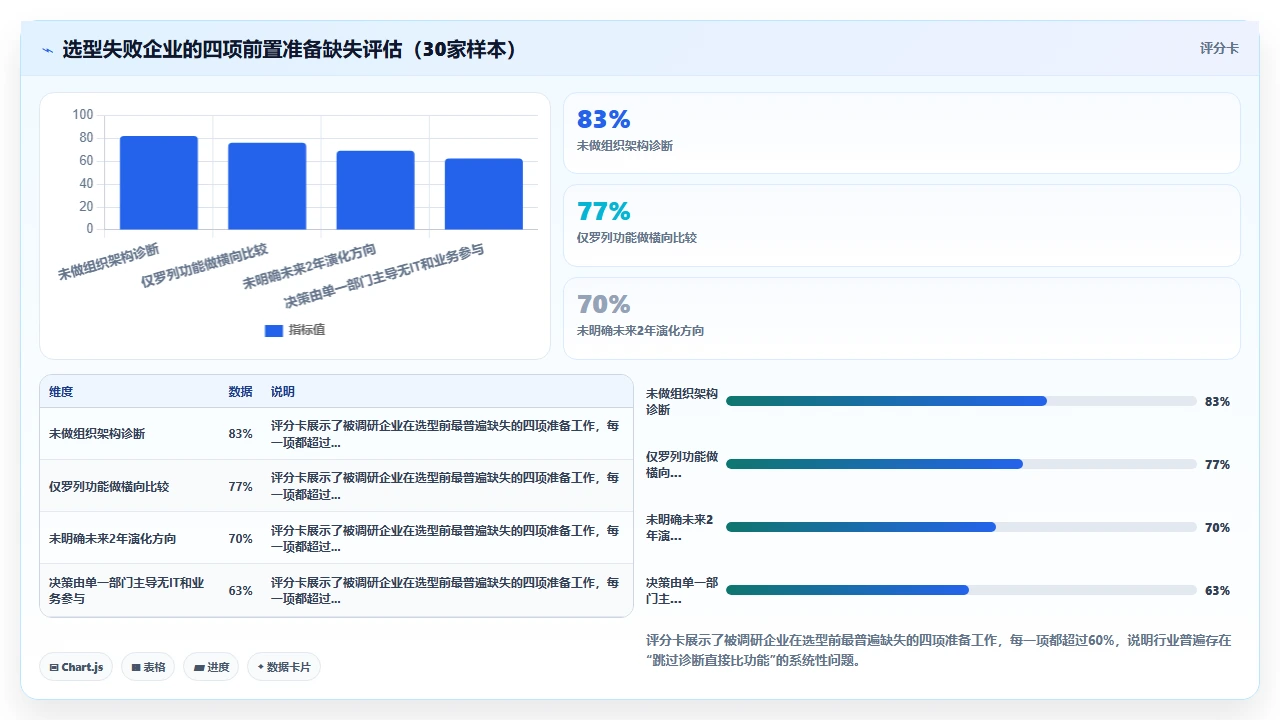This screenshot has height=720, width=1280.
Task: Click the description text in the 未做组织架构诊断 row
Action: 445,434
